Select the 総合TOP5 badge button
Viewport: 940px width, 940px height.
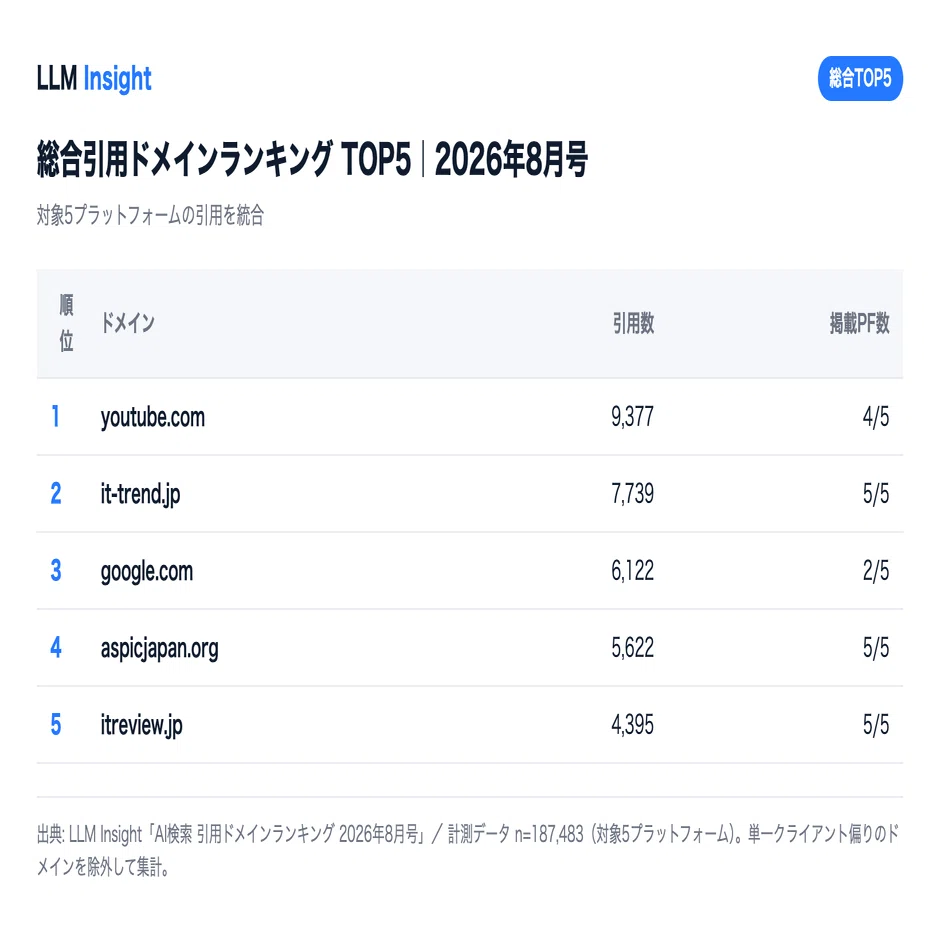pos(860,79)
